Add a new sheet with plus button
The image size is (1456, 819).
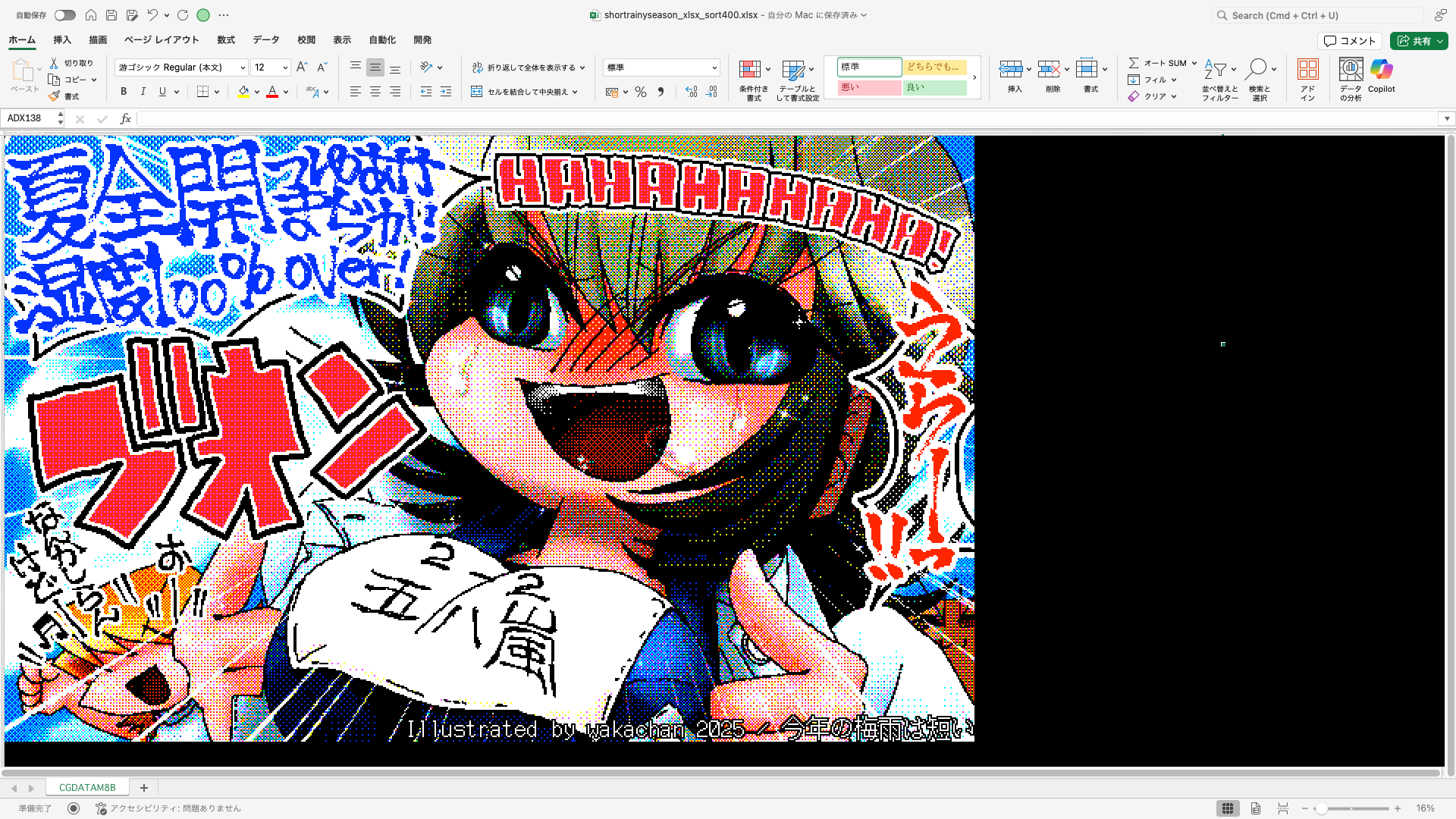(x=144, y=788)
